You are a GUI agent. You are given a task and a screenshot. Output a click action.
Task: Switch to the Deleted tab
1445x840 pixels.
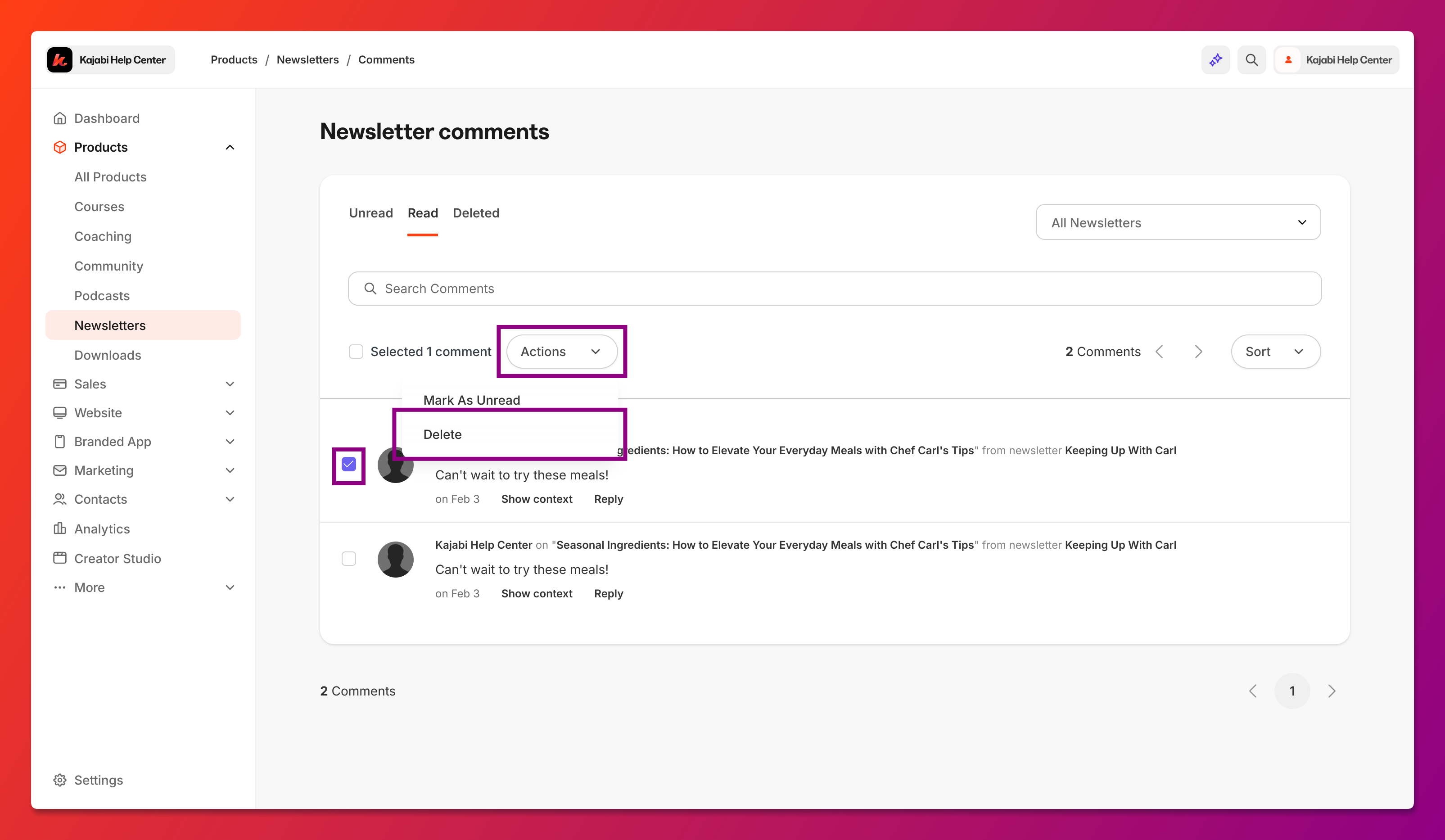(x=476, y=213)
